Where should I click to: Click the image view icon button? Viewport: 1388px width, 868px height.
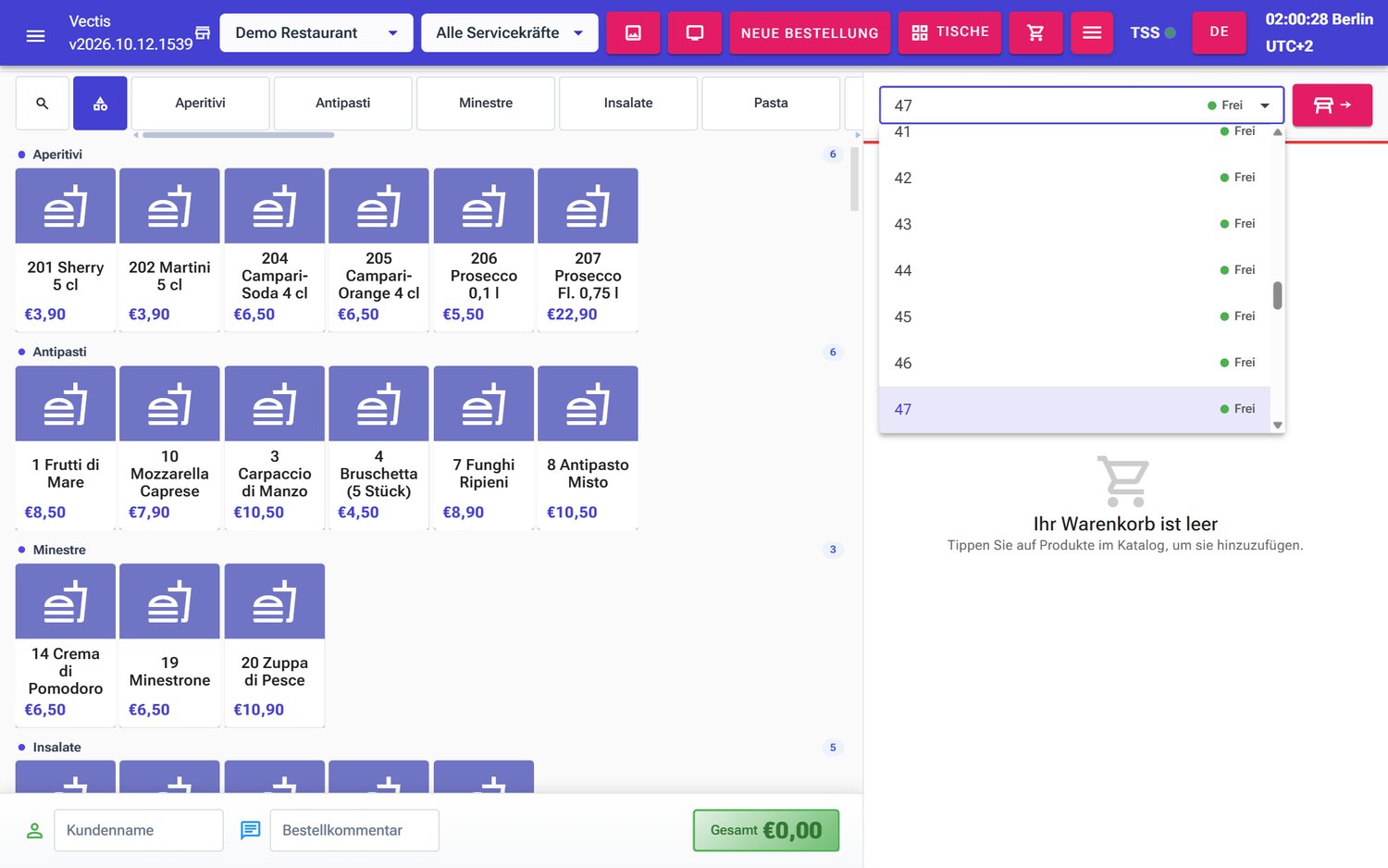point(633,32)
